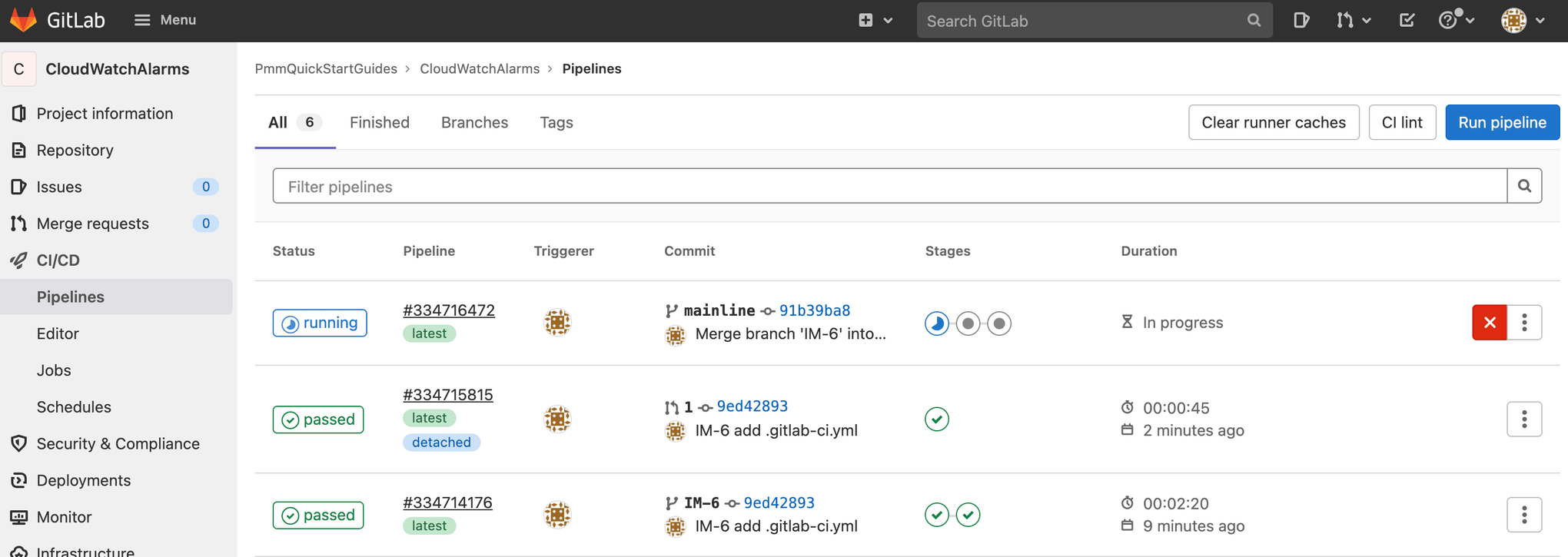Open Jobs in the CI/CD sidebar

(x=54, y=370)
